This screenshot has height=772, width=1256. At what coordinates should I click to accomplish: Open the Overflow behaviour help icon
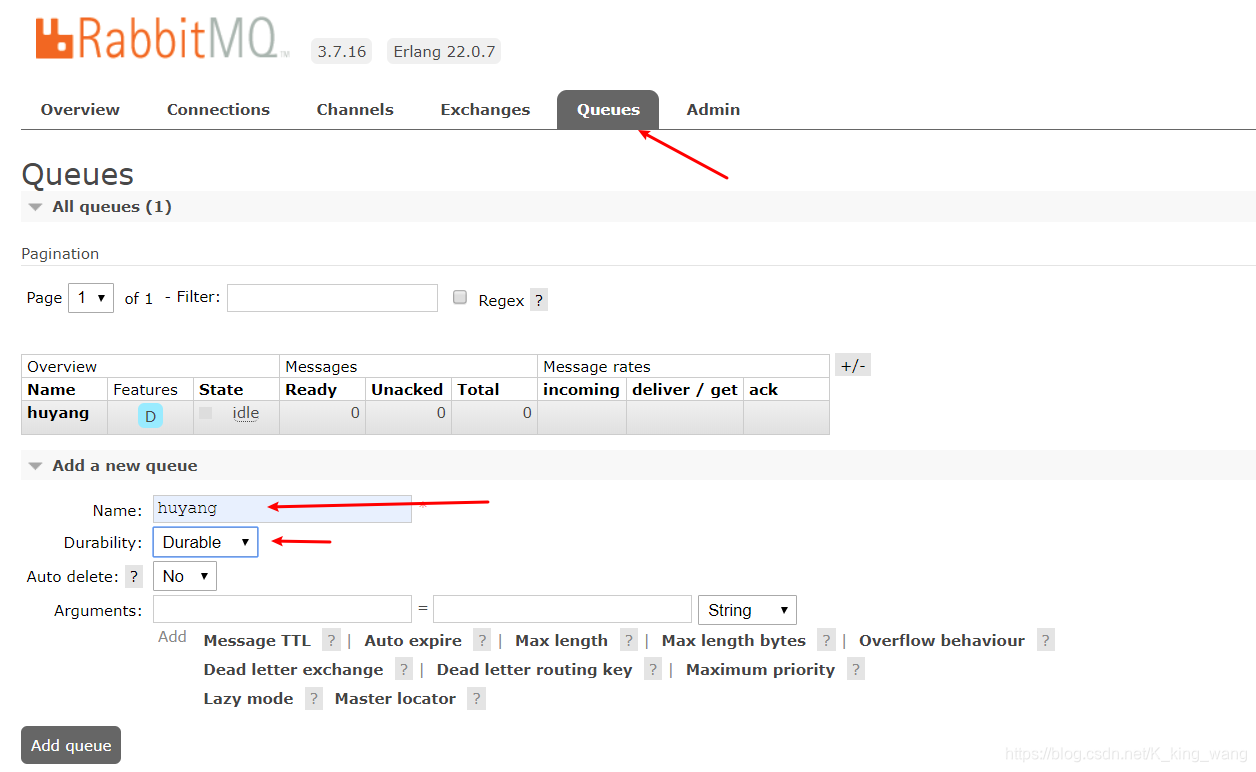pos(1045,641)
